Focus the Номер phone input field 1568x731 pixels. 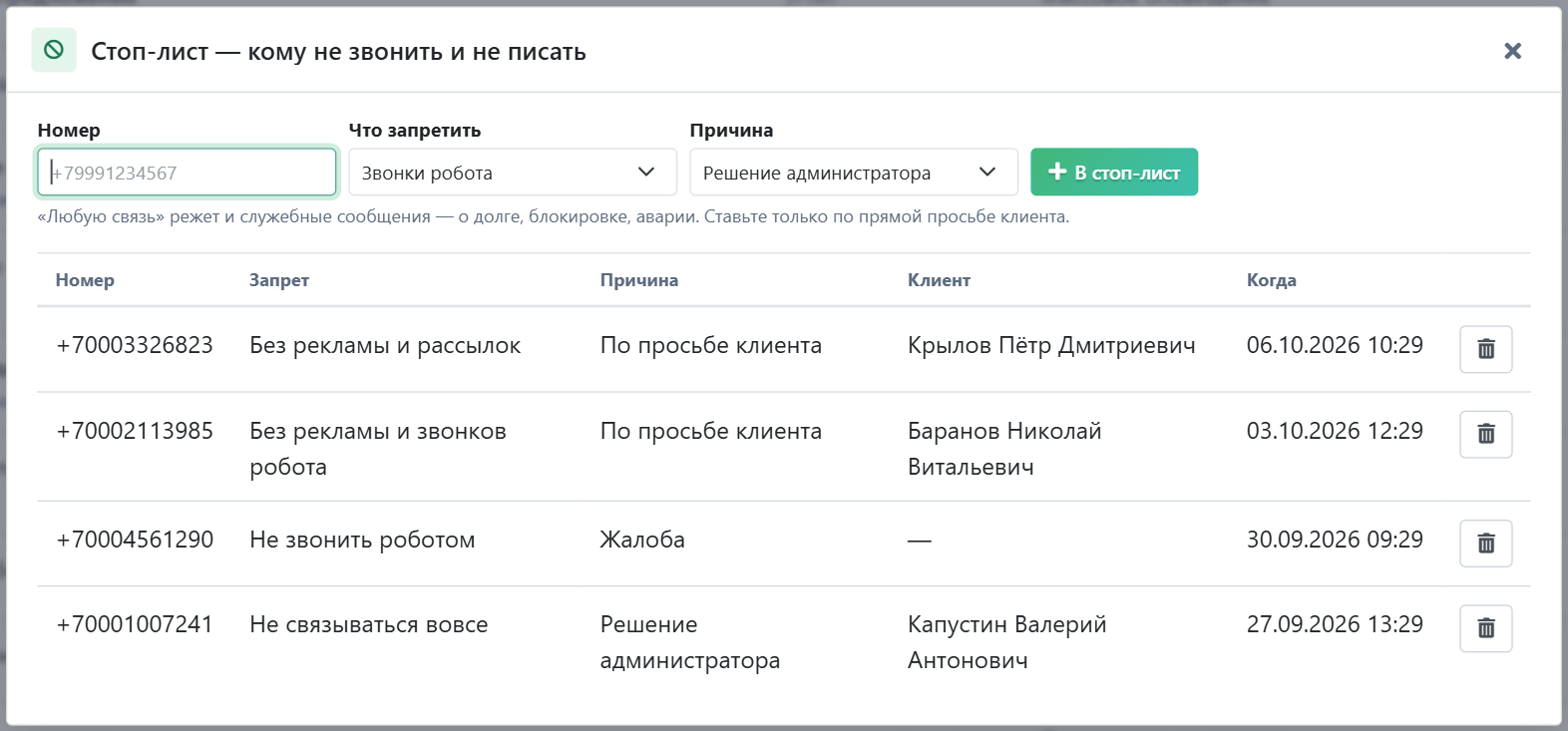coord(187,173)
